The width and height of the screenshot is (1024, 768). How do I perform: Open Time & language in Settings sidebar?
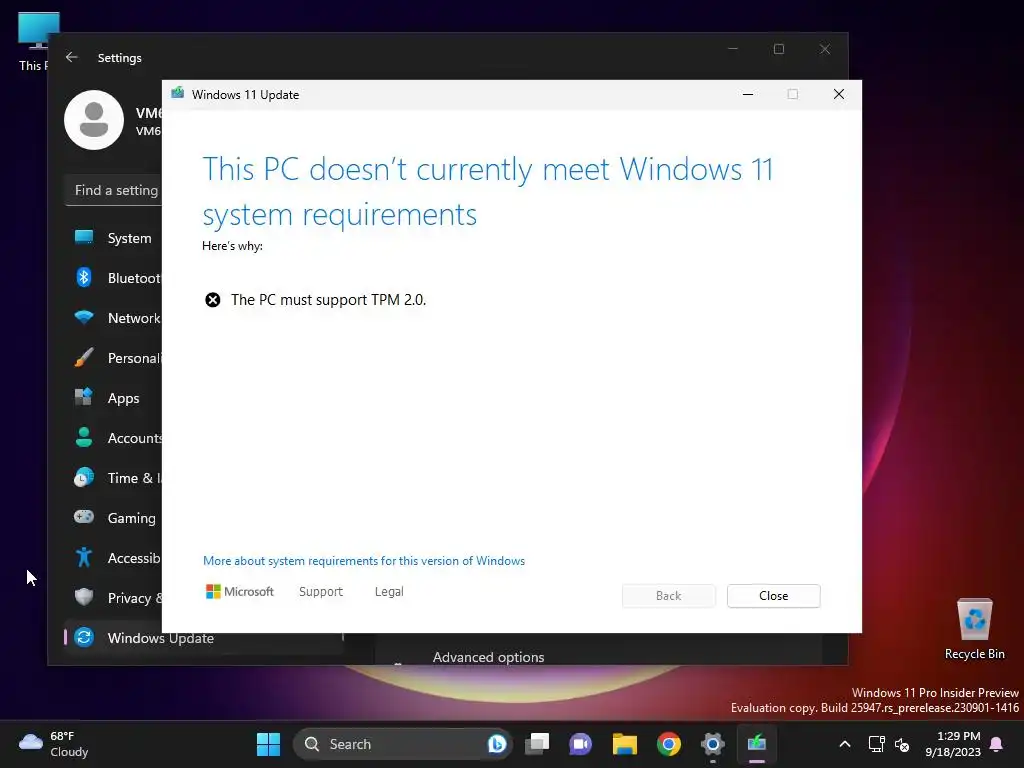[114, 478]
